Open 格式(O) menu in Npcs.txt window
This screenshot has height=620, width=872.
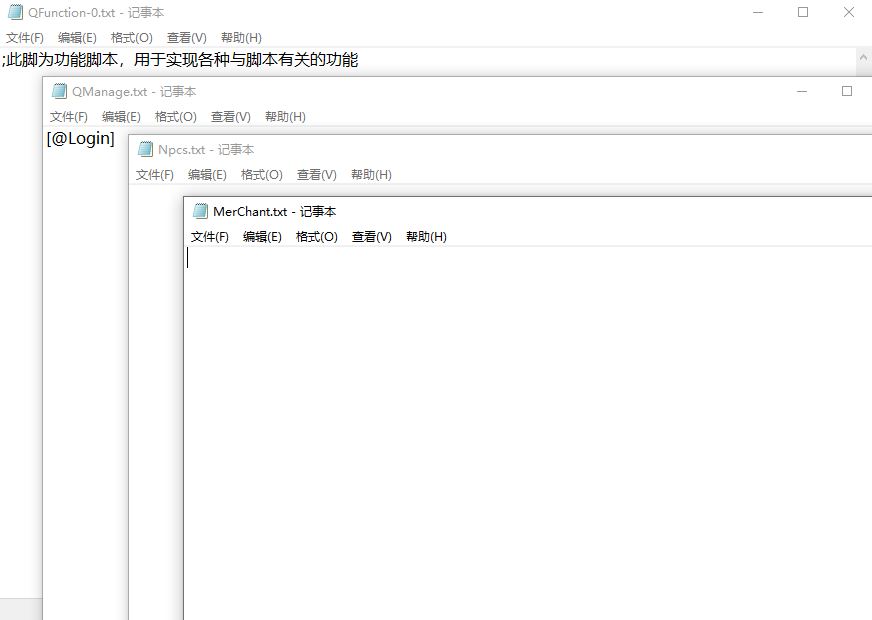pyautogui.click(x=262, y=175)
